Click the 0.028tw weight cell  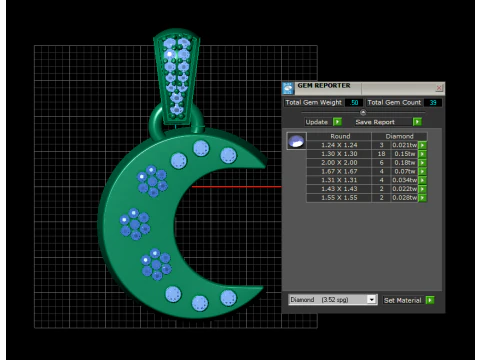405,198
